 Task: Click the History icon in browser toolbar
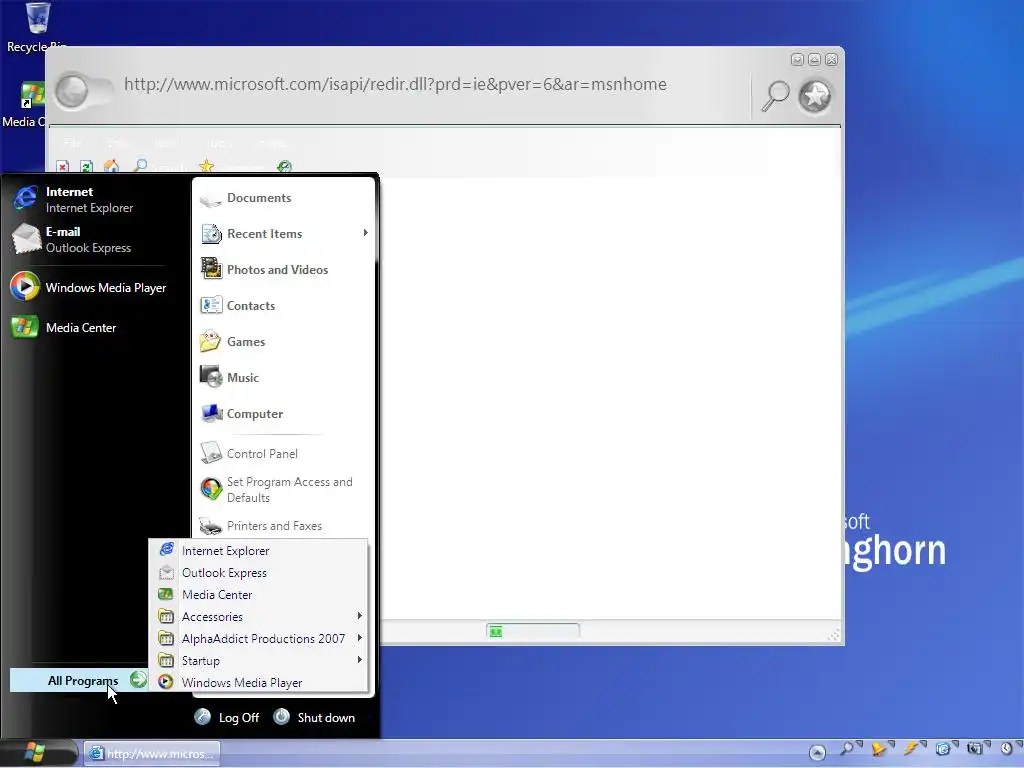point(284,167)
